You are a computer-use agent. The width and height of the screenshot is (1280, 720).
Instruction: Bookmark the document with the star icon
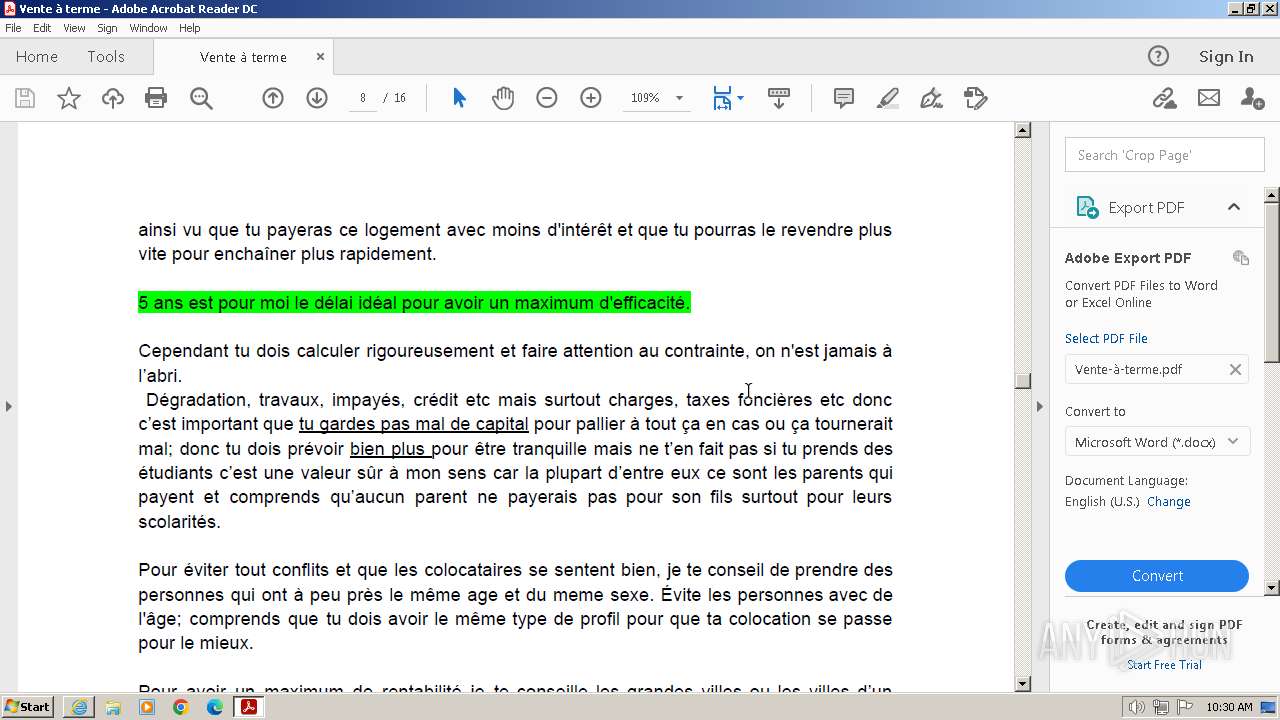[68, 98]
